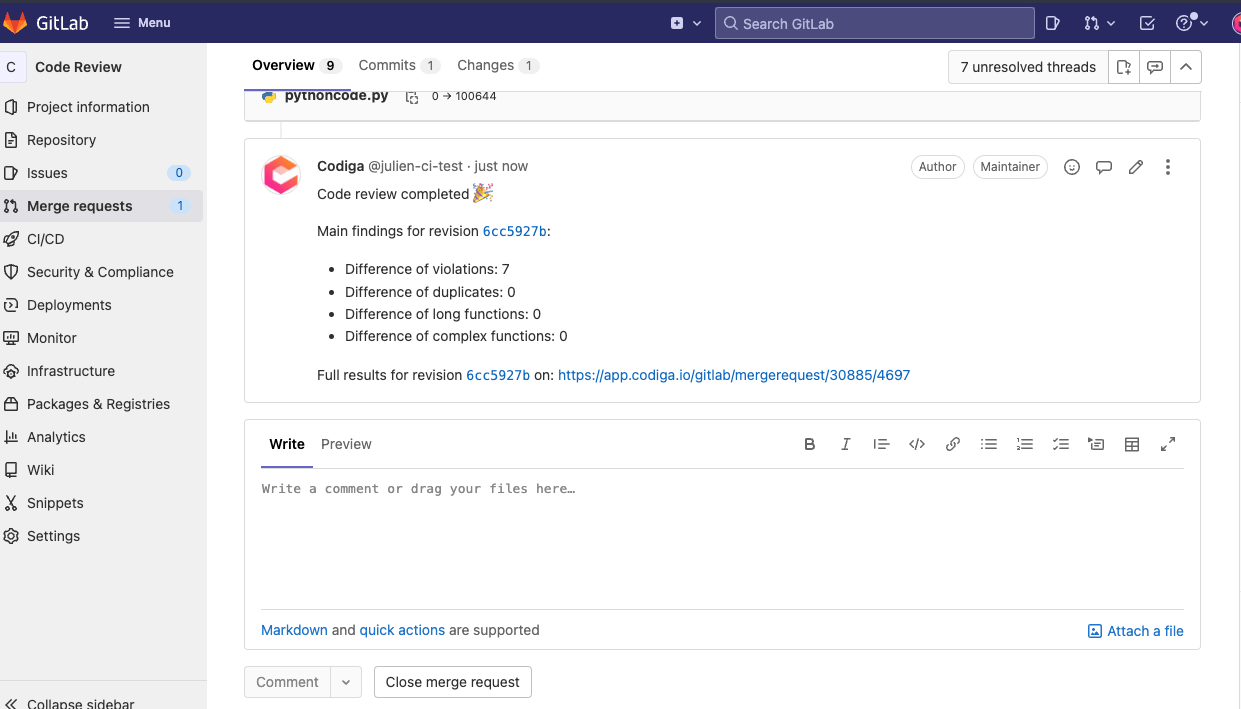Open the Comment button's dropdown arrow
1241x709 pixels.
[x=345, y=681]
